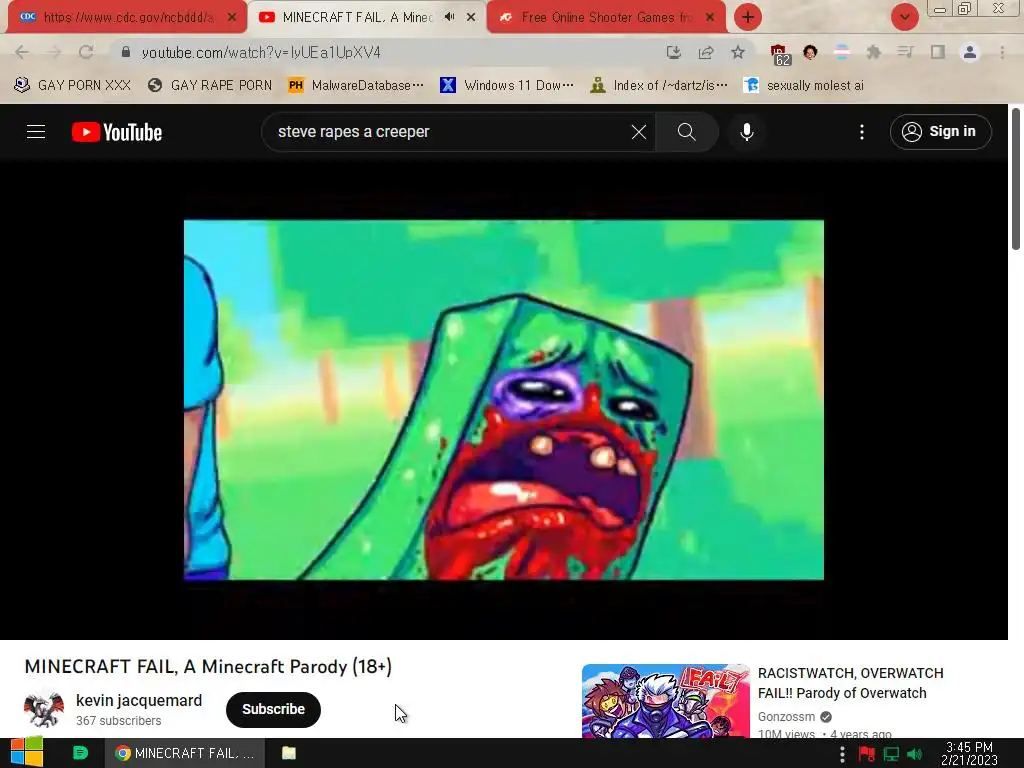Open the striped flag extension icon

pos(842,52)
